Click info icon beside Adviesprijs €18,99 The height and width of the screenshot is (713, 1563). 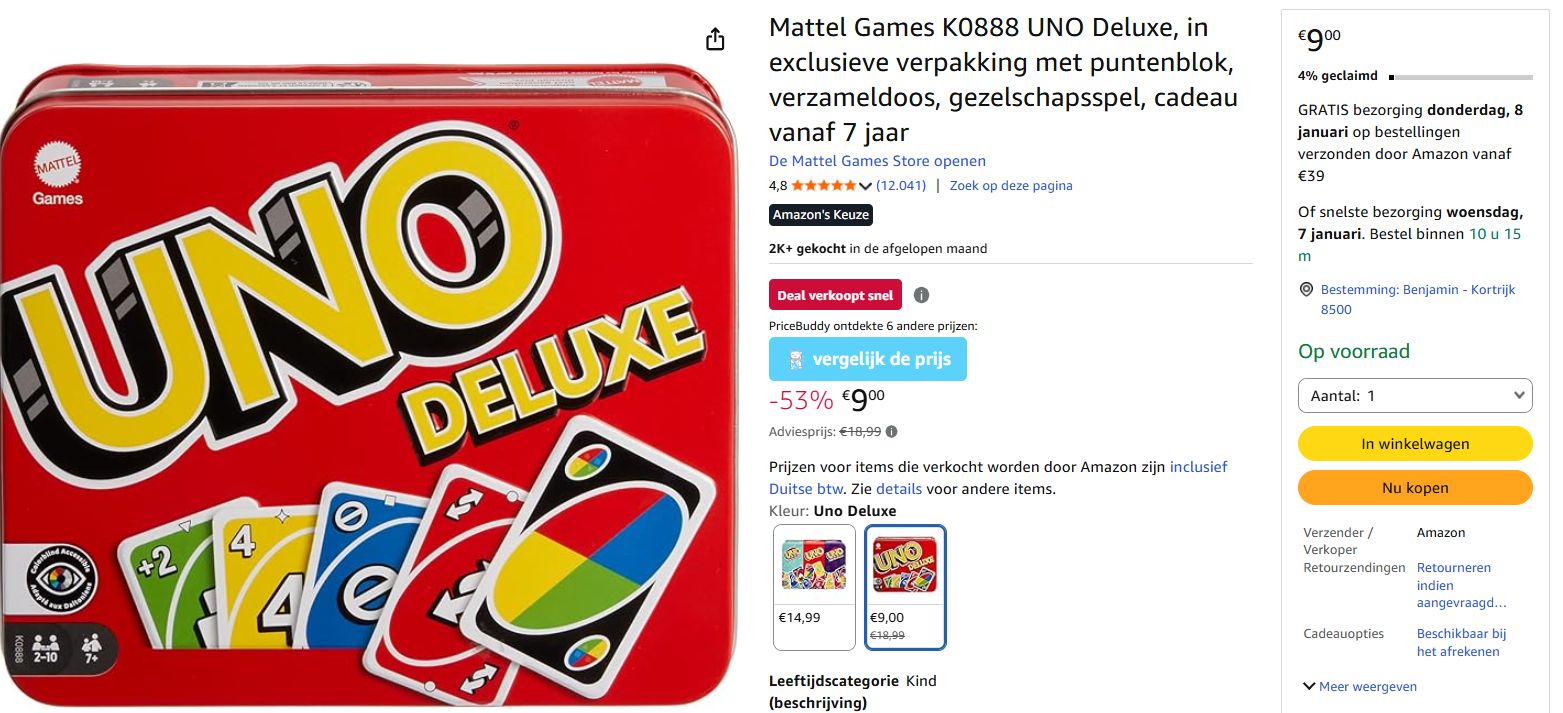point(891,432)
